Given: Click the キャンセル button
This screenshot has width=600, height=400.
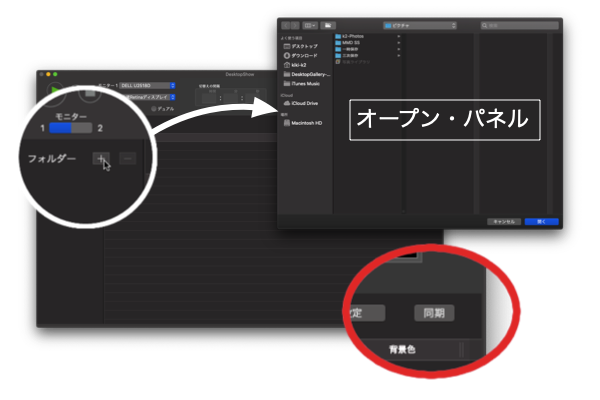Looking at the screenshot, I should coord(502,221).
